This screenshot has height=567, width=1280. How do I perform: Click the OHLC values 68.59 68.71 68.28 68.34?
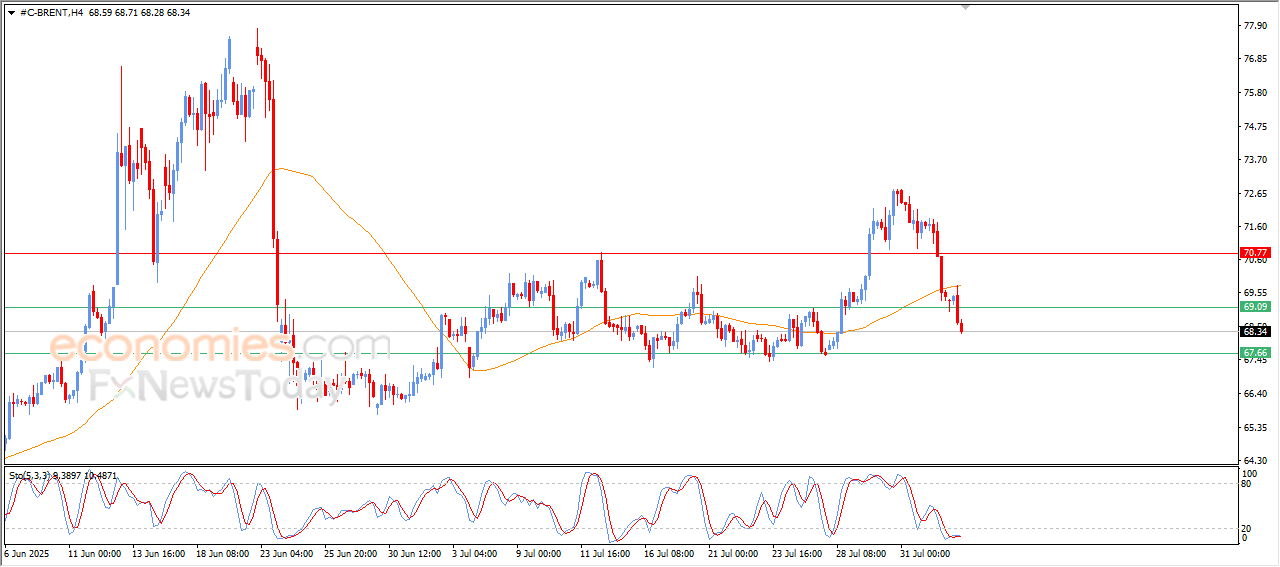tap(139, 13)
